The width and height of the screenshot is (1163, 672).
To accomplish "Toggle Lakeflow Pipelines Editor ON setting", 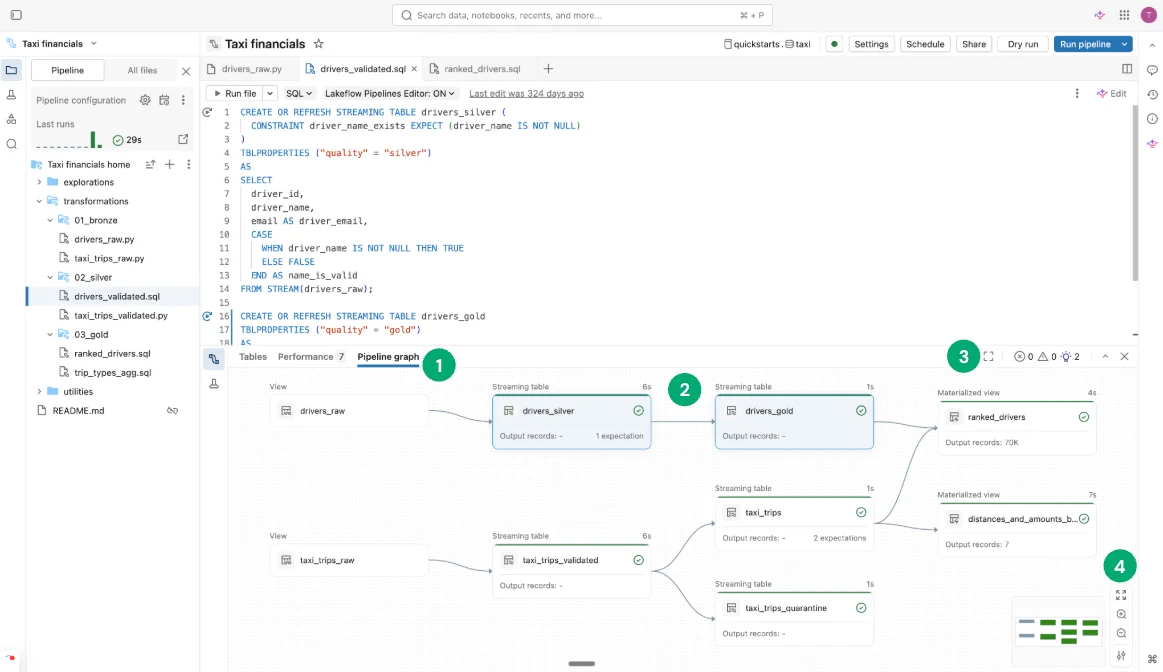I will [390, 93].
